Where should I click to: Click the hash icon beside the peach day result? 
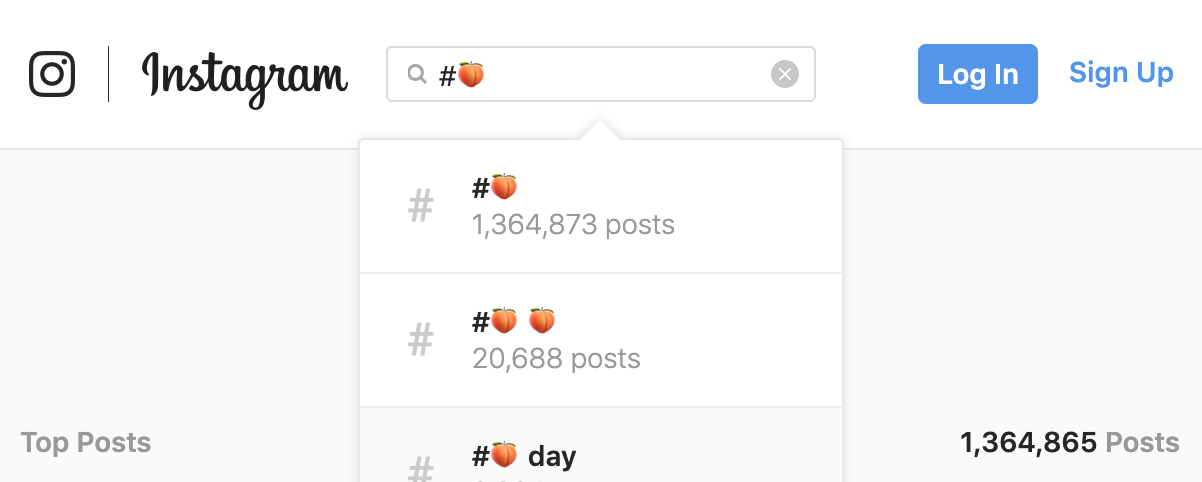(x=421, y=468)
